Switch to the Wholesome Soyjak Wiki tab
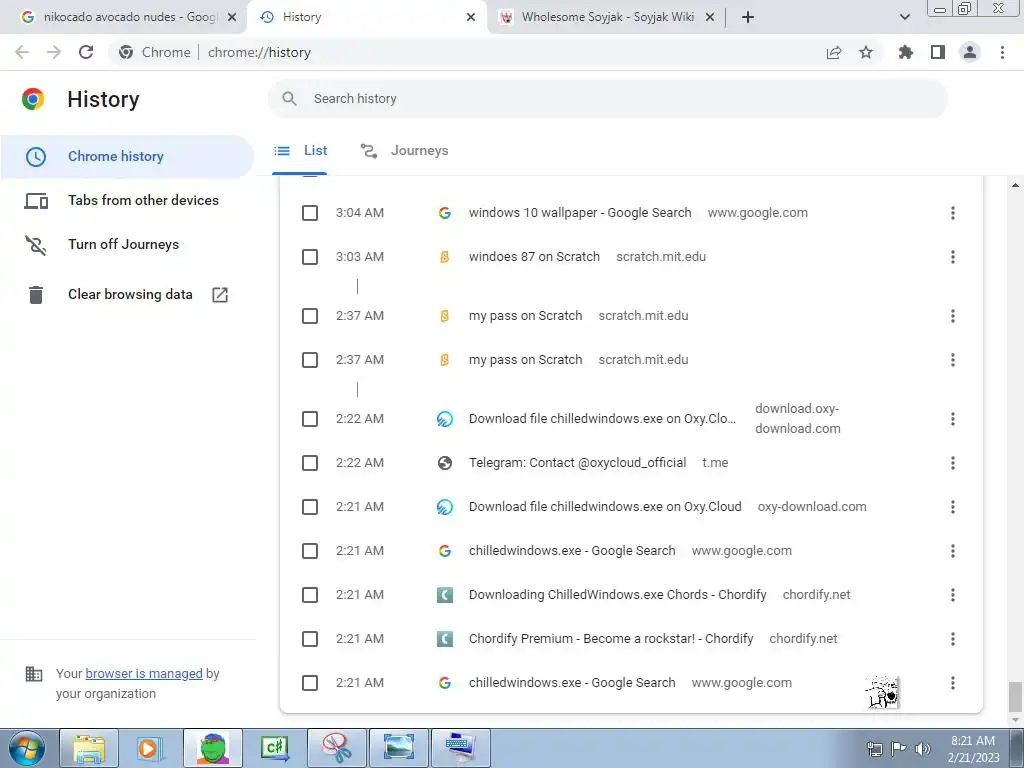 click(606, 17)
